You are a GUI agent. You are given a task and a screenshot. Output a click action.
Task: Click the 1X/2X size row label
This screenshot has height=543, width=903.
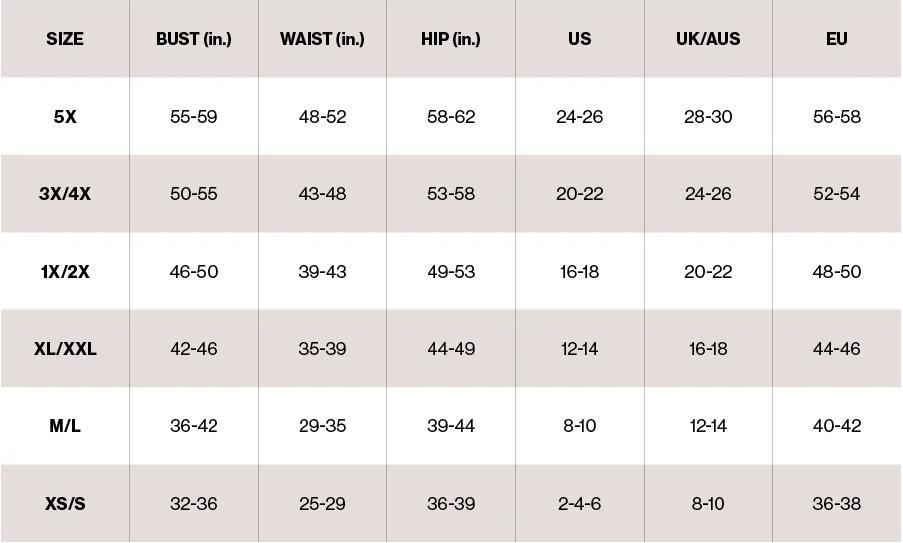65,271
